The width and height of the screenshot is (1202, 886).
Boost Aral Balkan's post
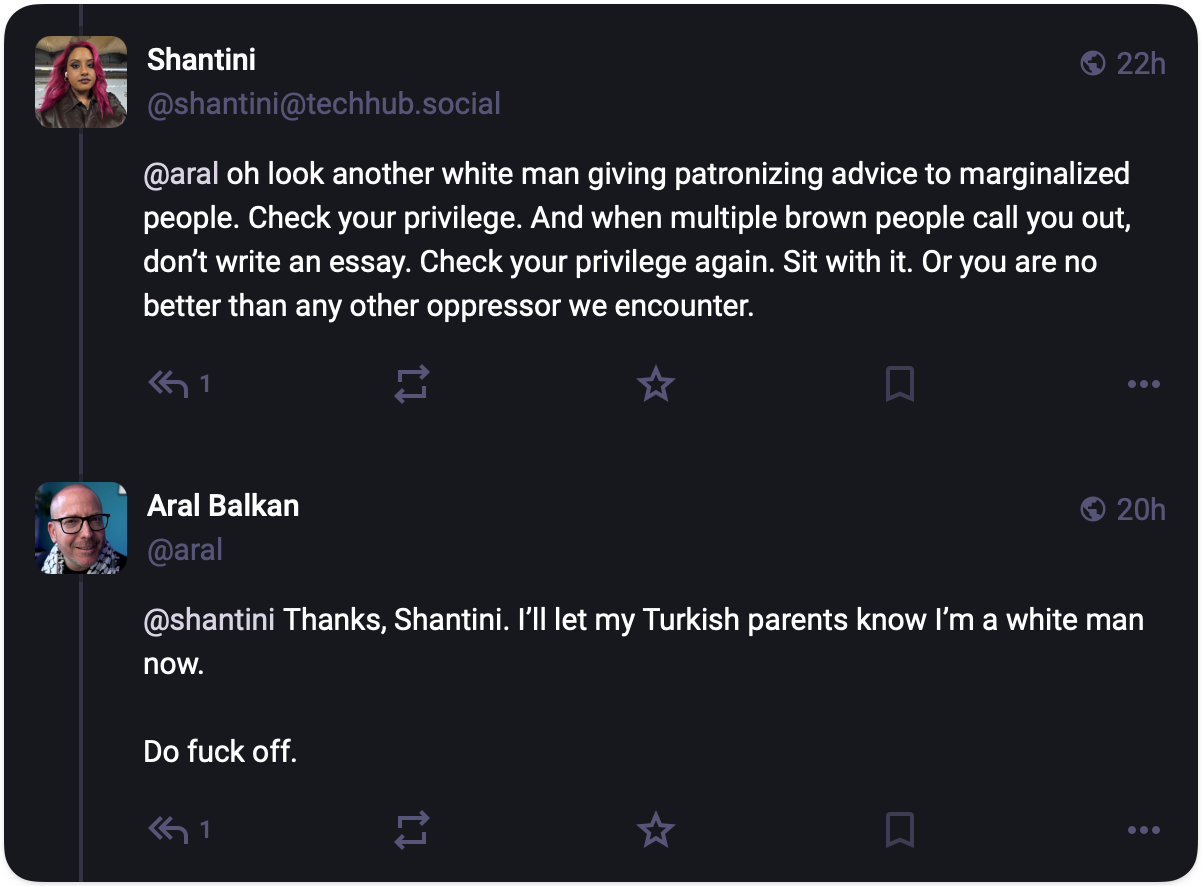point(412,829)
